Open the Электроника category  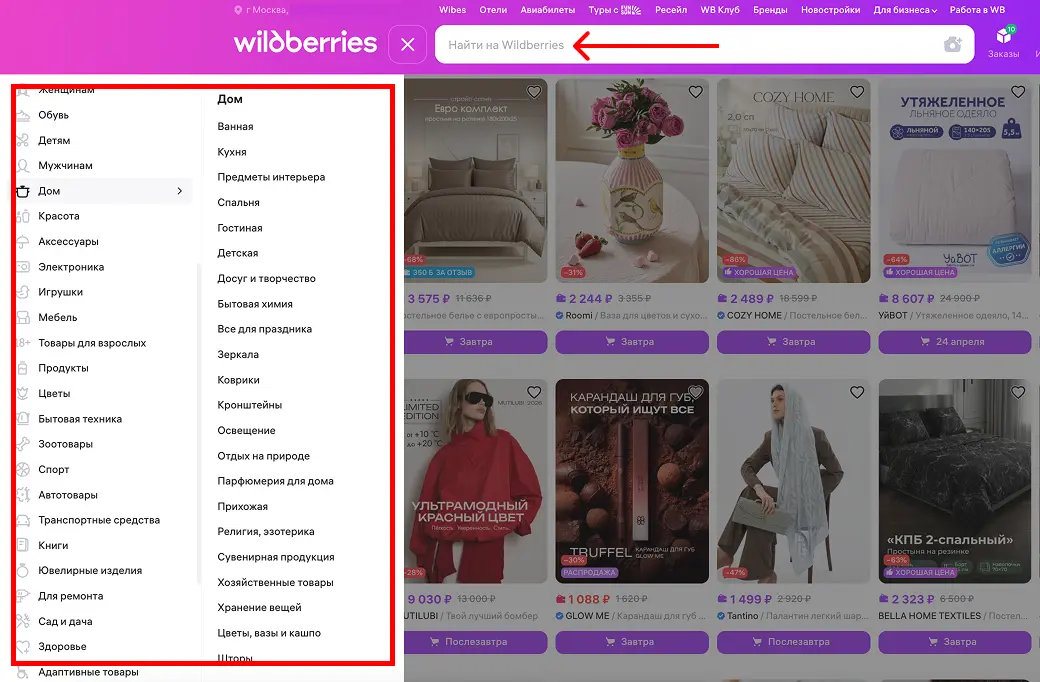click(71, 267)
